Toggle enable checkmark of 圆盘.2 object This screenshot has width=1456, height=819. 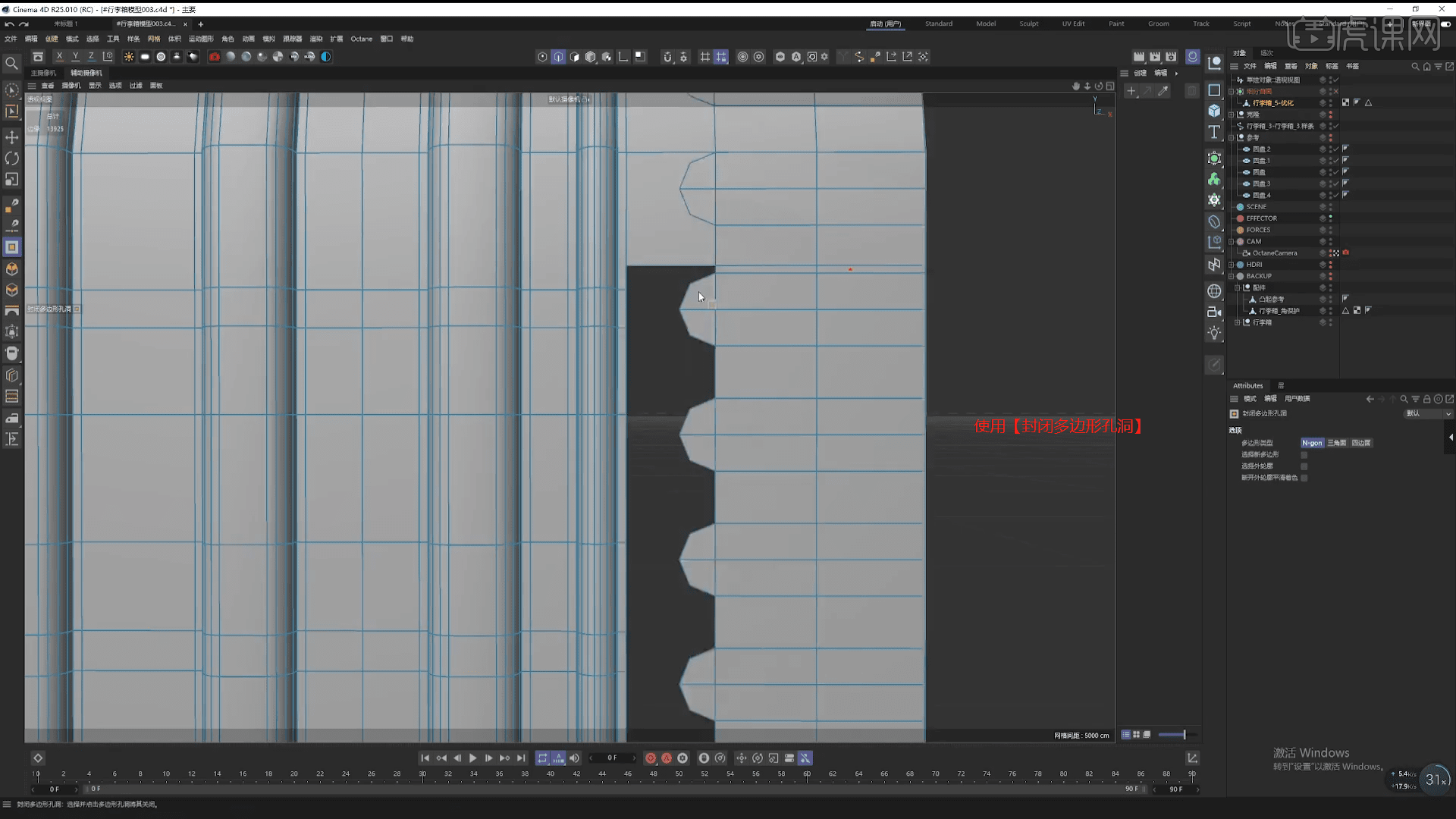click(1336, 149)
